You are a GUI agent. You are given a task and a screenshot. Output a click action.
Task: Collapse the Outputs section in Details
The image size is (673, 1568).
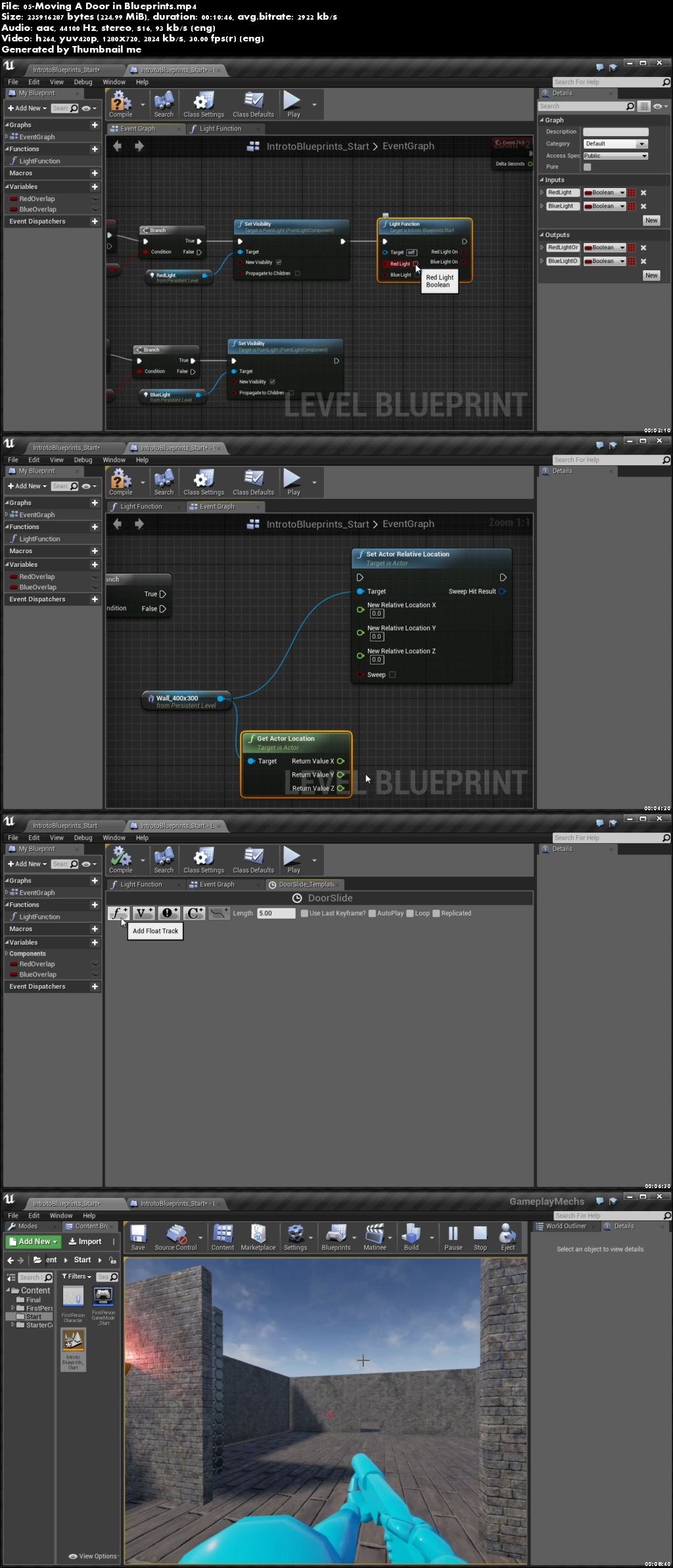542,235
